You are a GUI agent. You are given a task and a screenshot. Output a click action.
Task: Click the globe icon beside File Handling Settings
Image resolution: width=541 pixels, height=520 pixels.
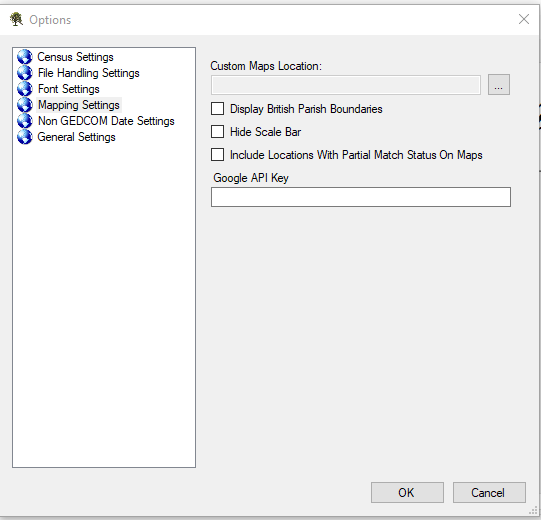pyautogui.click(x=24, y=73)
